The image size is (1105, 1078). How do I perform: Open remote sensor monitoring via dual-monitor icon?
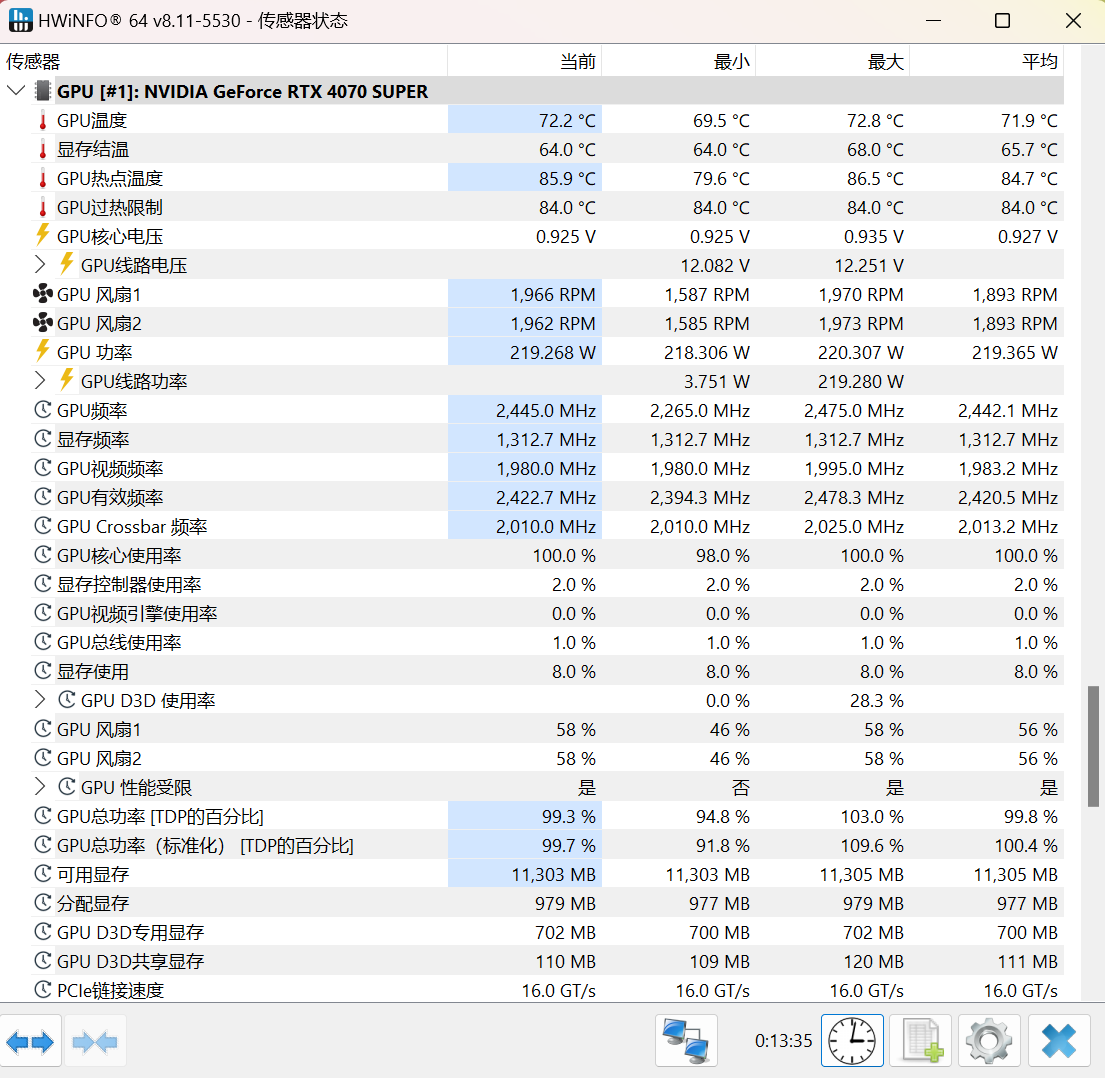coord(685,1040)
